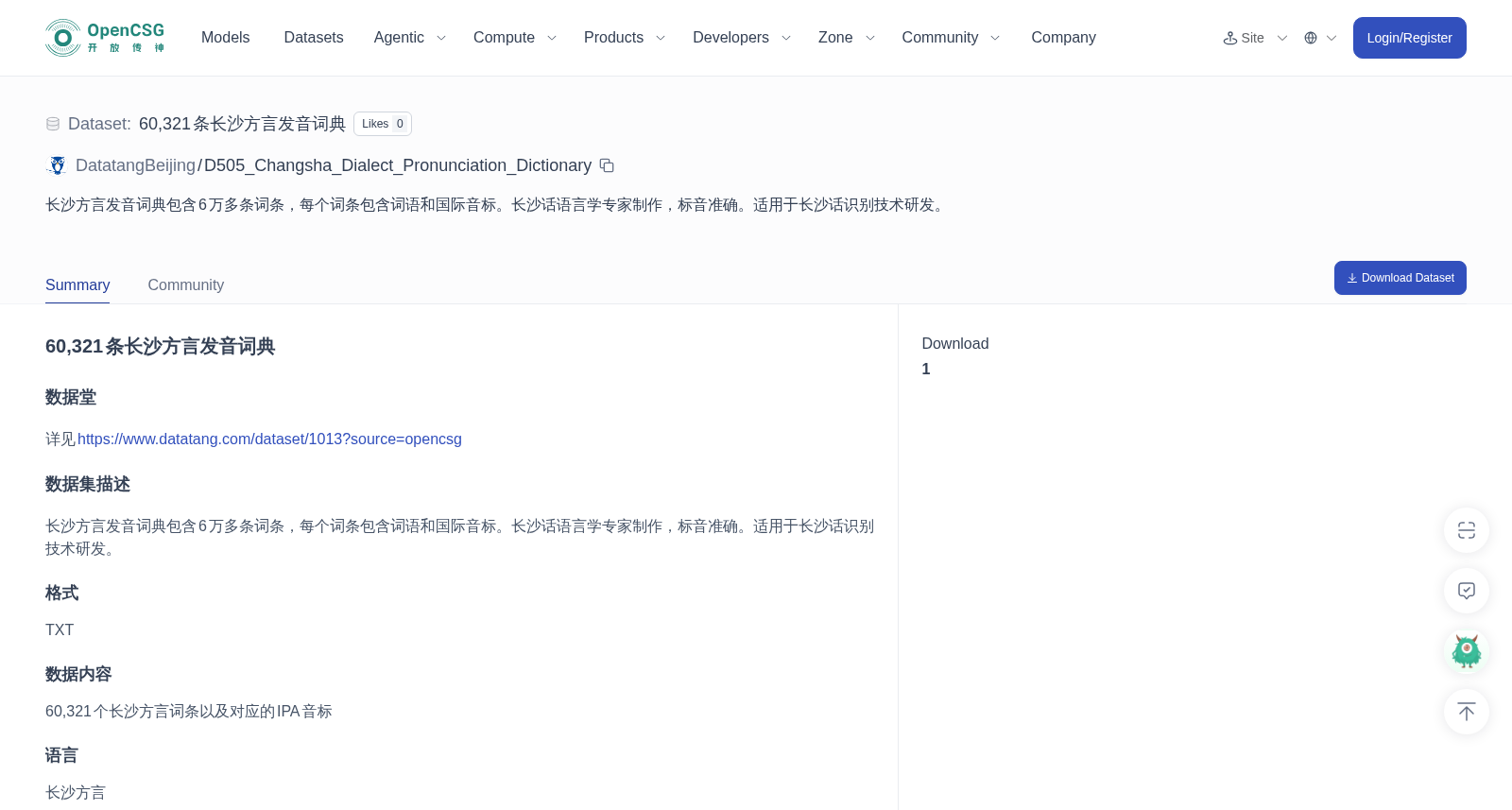Viewport: 1512px width, 810px height.
Task: Switch to the Summary tab
Action: [77, 284]
